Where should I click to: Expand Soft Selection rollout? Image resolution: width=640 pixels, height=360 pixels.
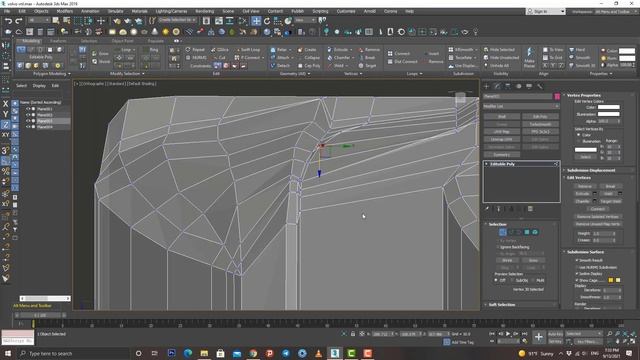(x=502, y=304)
